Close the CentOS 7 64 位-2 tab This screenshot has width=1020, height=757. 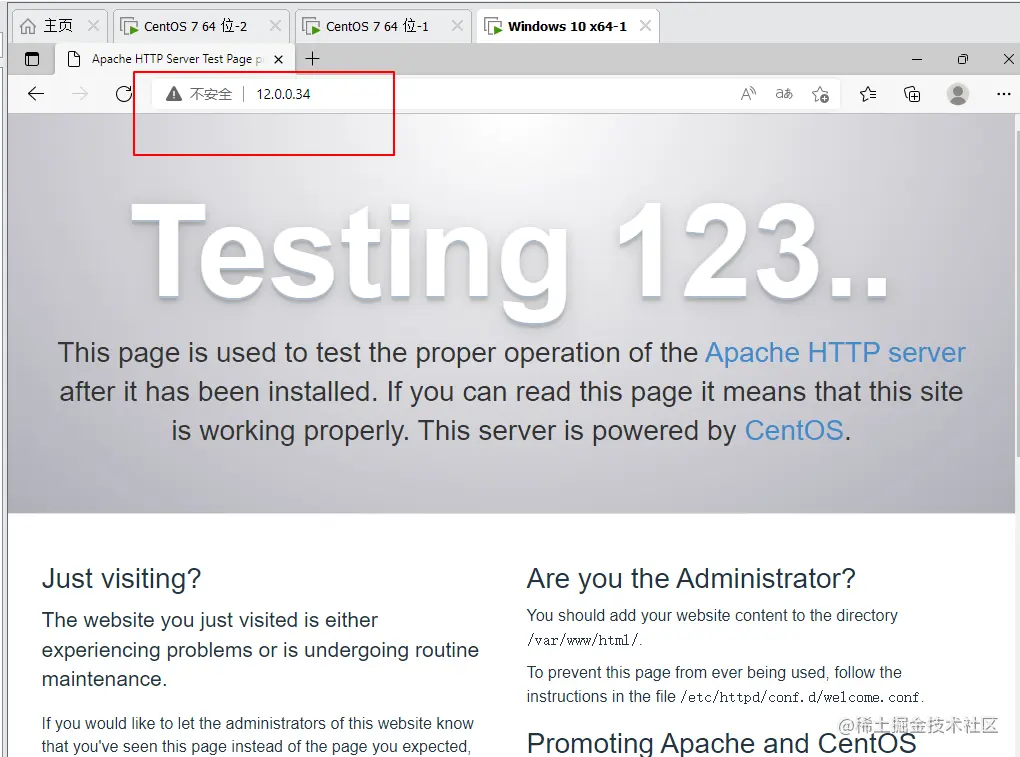click(x=275, y=26)
